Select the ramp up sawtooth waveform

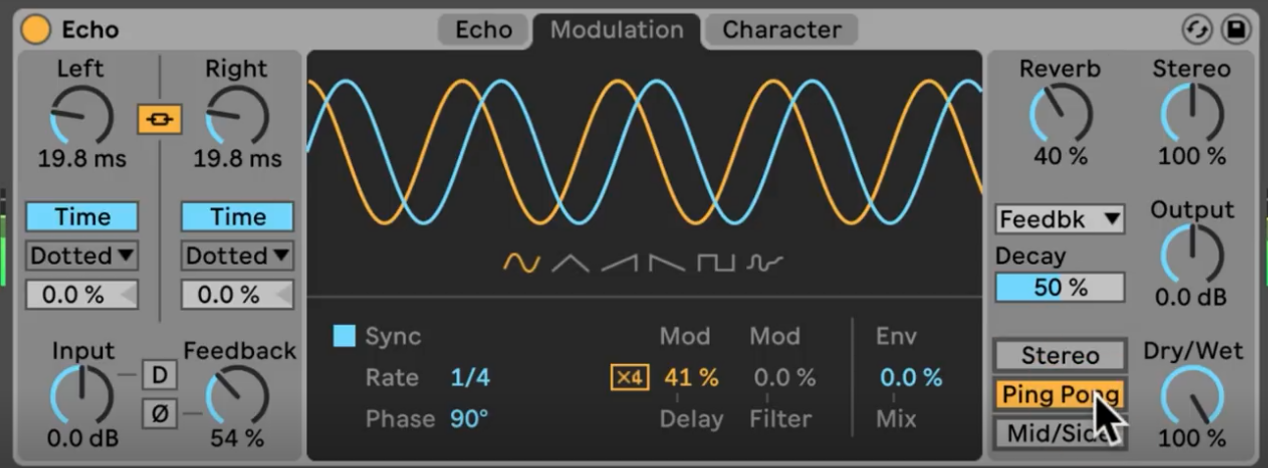[619, 263]
